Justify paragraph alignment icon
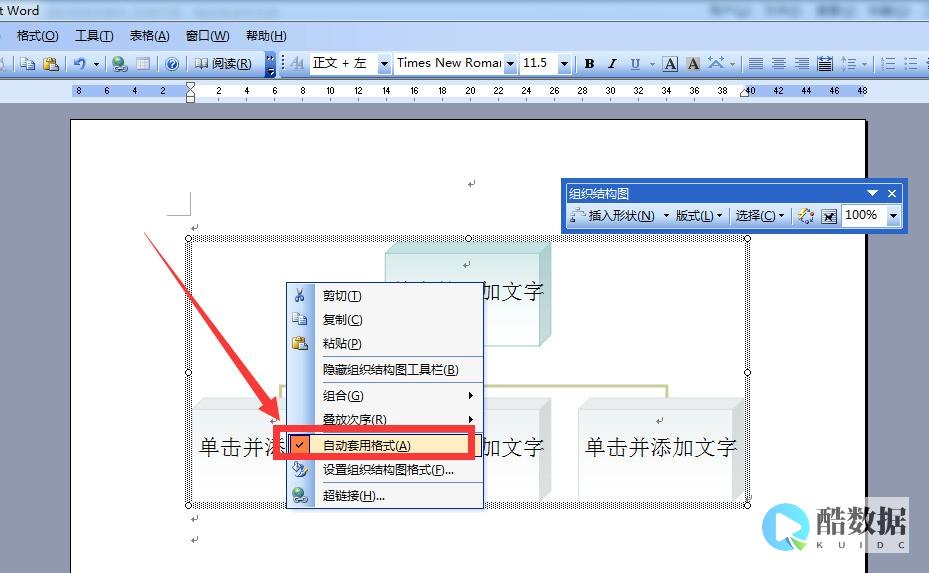929x573 pixels. [755, 63]
